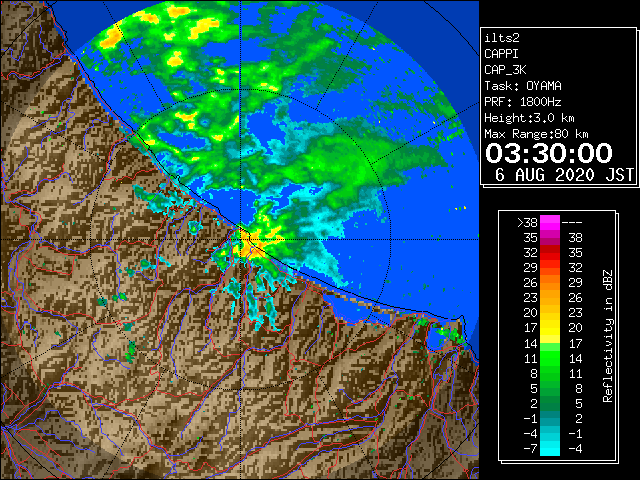Click the 'Task: OYAMA' line

tap(523, 86)
